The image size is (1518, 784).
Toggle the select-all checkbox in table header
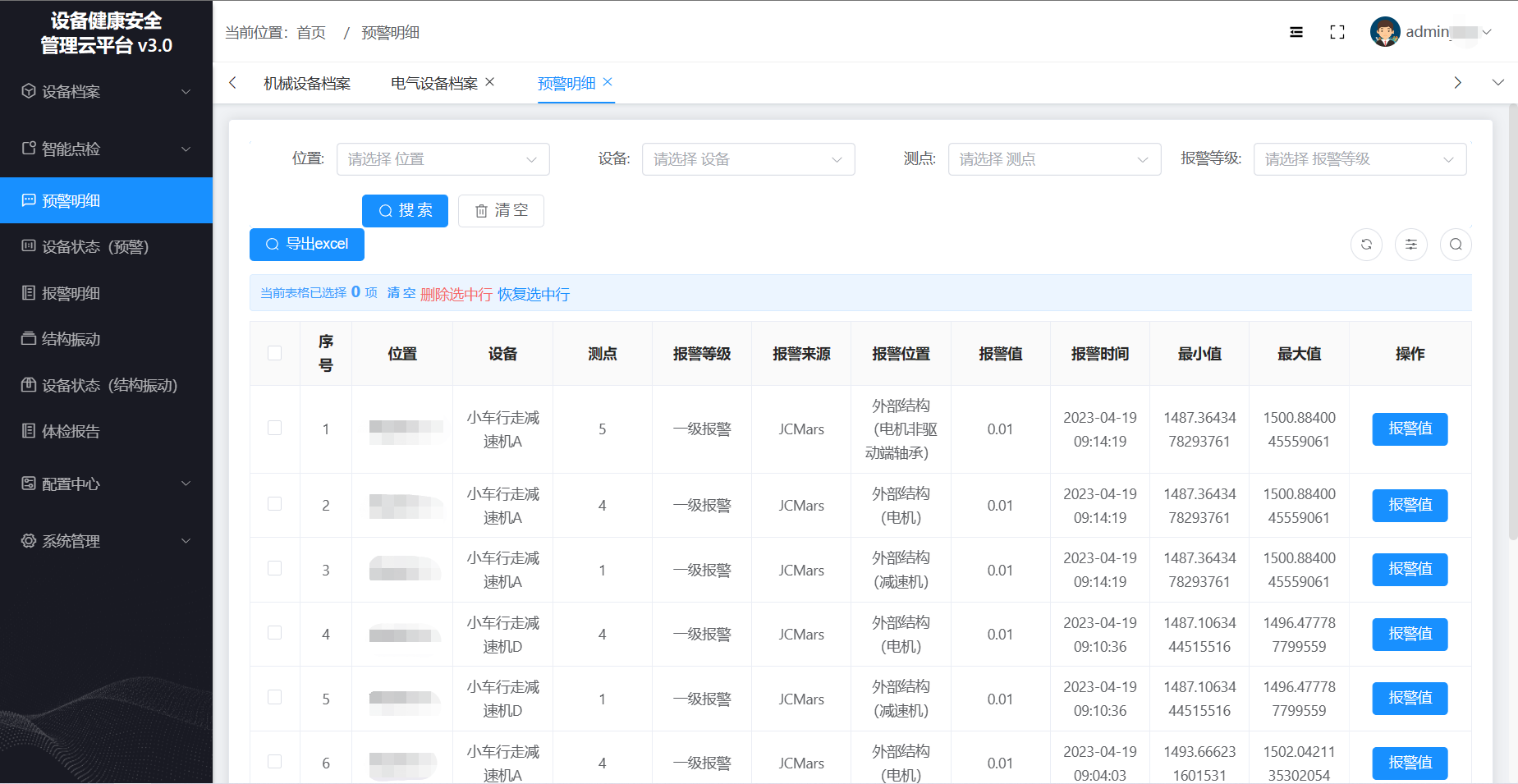coord(274,353)
